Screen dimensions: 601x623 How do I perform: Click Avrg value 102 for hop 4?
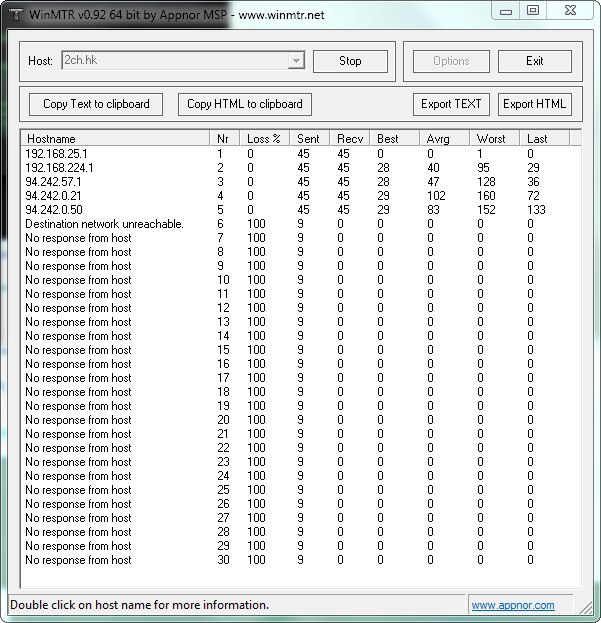436,196
